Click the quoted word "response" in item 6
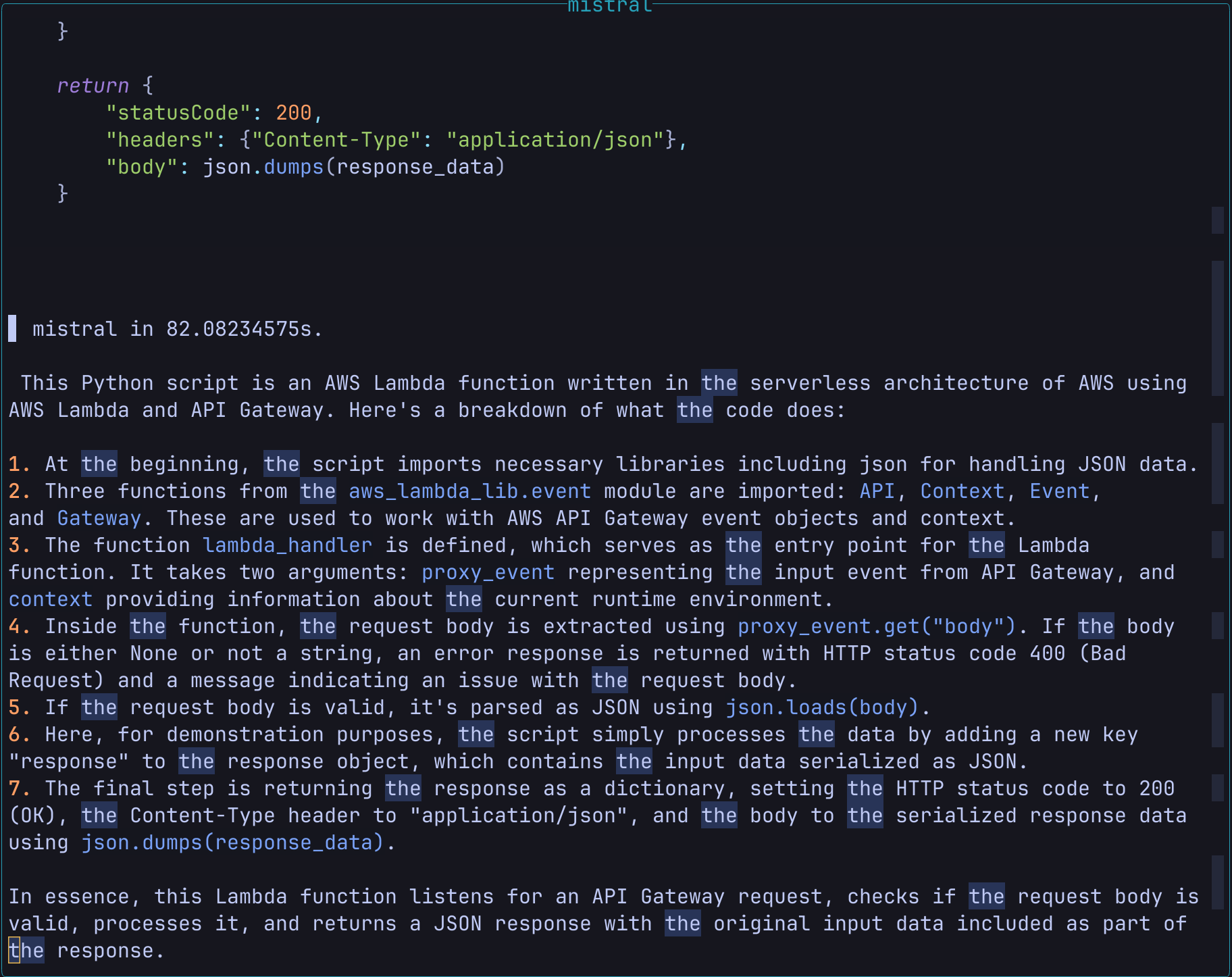Screen dimensions: 1232x977 click(x=69, y=761)
